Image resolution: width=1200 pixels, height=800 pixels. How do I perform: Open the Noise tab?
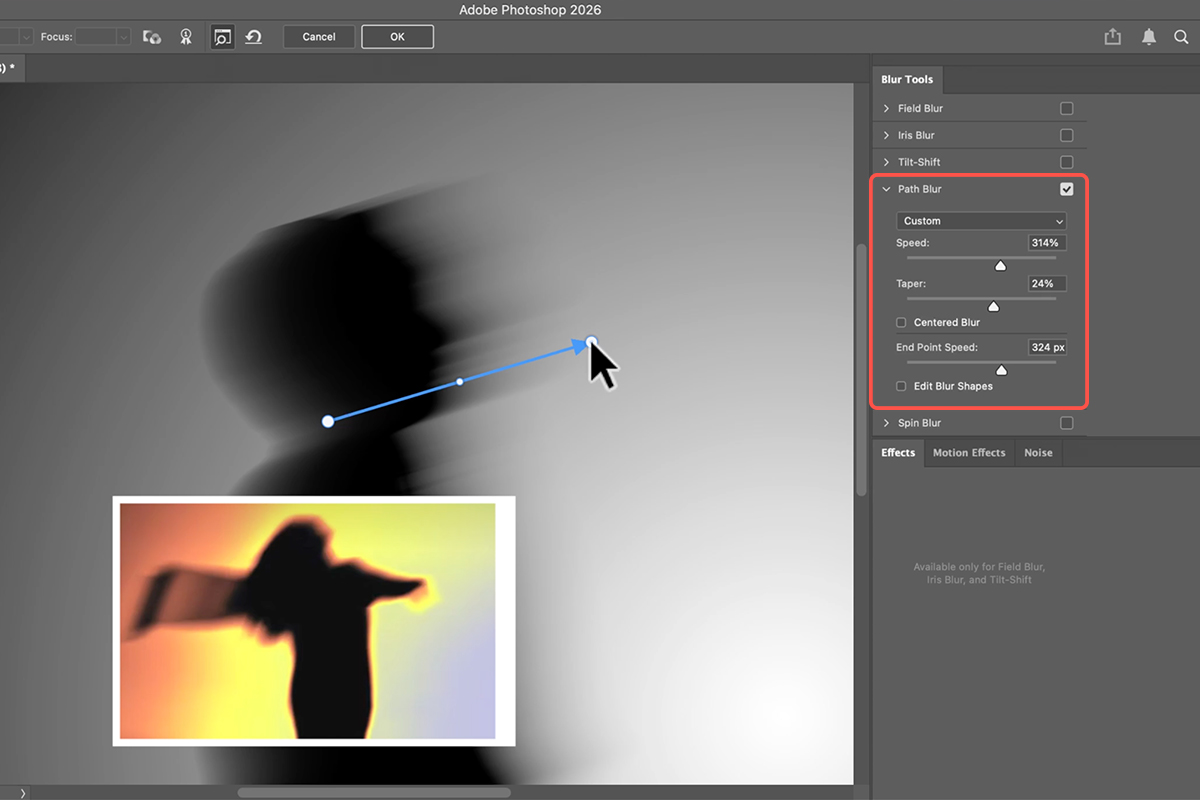click(x=1038, y=453)
